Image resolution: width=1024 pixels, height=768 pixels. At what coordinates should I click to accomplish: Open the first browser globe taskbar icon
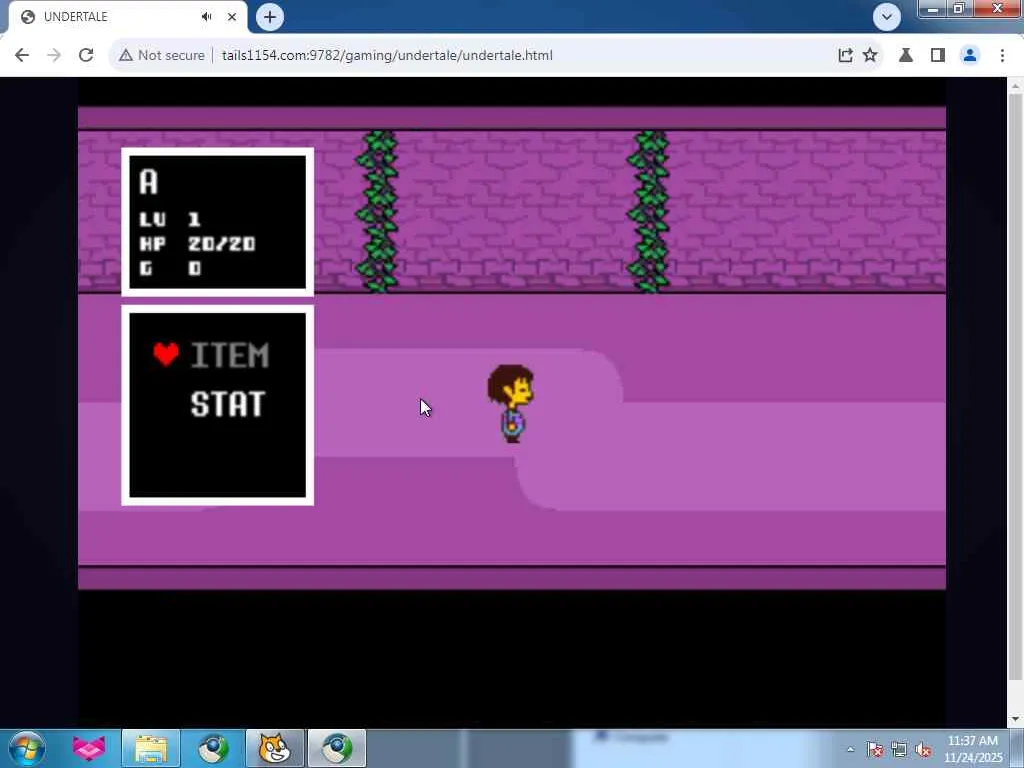click(x=213, y=748)
